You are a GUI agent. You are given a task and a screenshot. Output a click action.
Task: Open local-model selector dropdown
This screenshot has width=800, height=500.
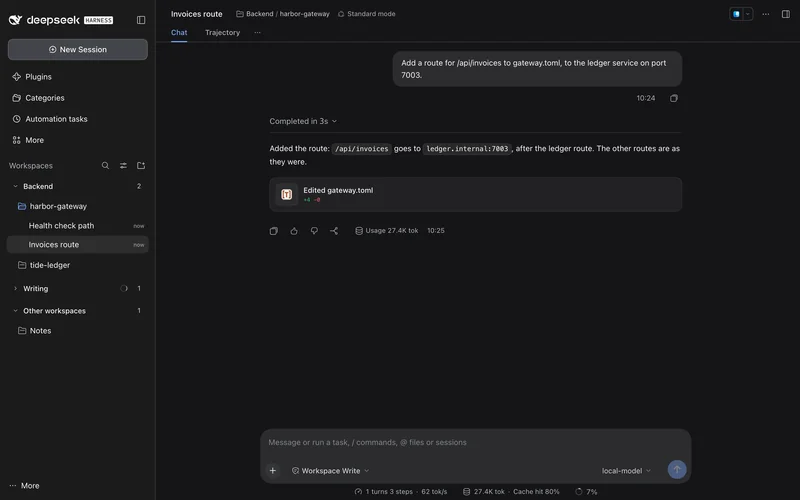click(626, 470)
